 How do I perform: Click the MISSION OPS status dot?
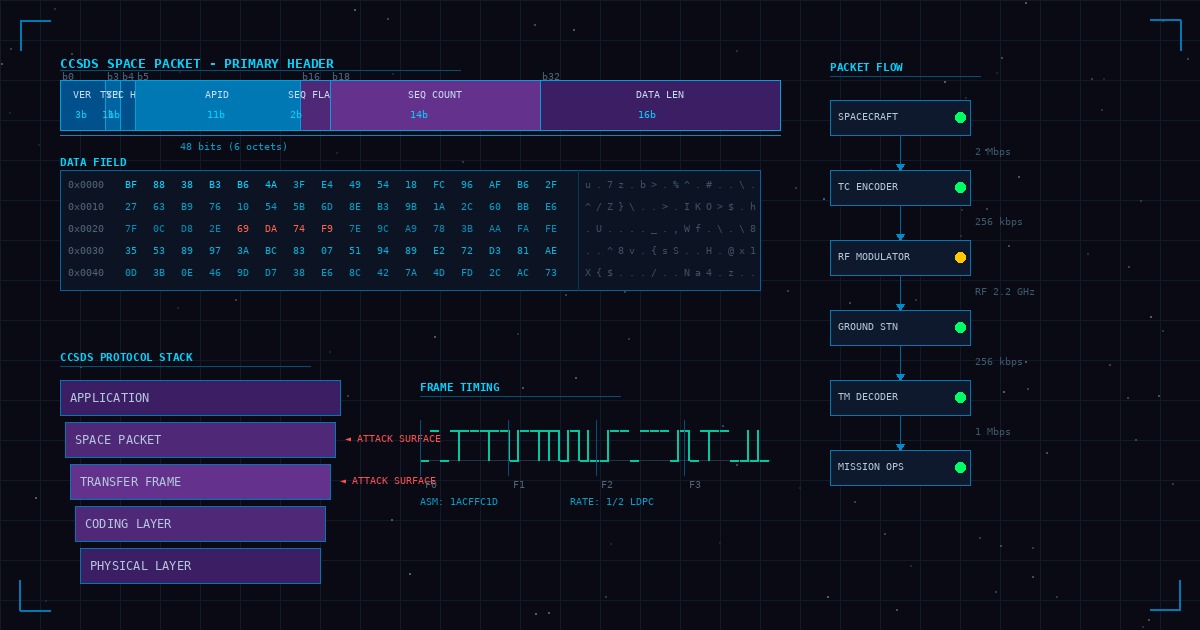coord(960,468)
